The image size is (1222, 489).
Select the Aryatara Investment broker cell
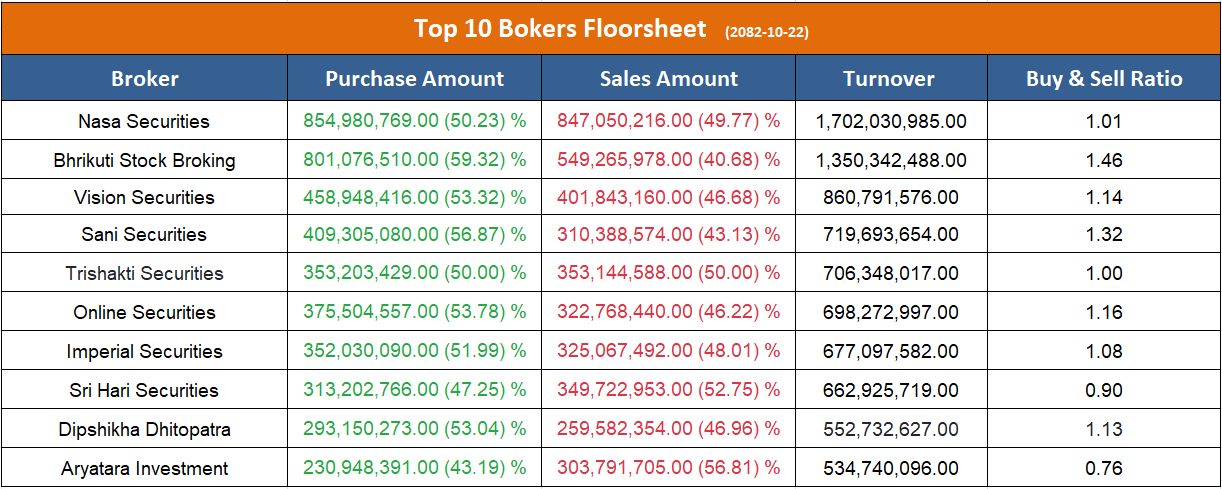144,468
